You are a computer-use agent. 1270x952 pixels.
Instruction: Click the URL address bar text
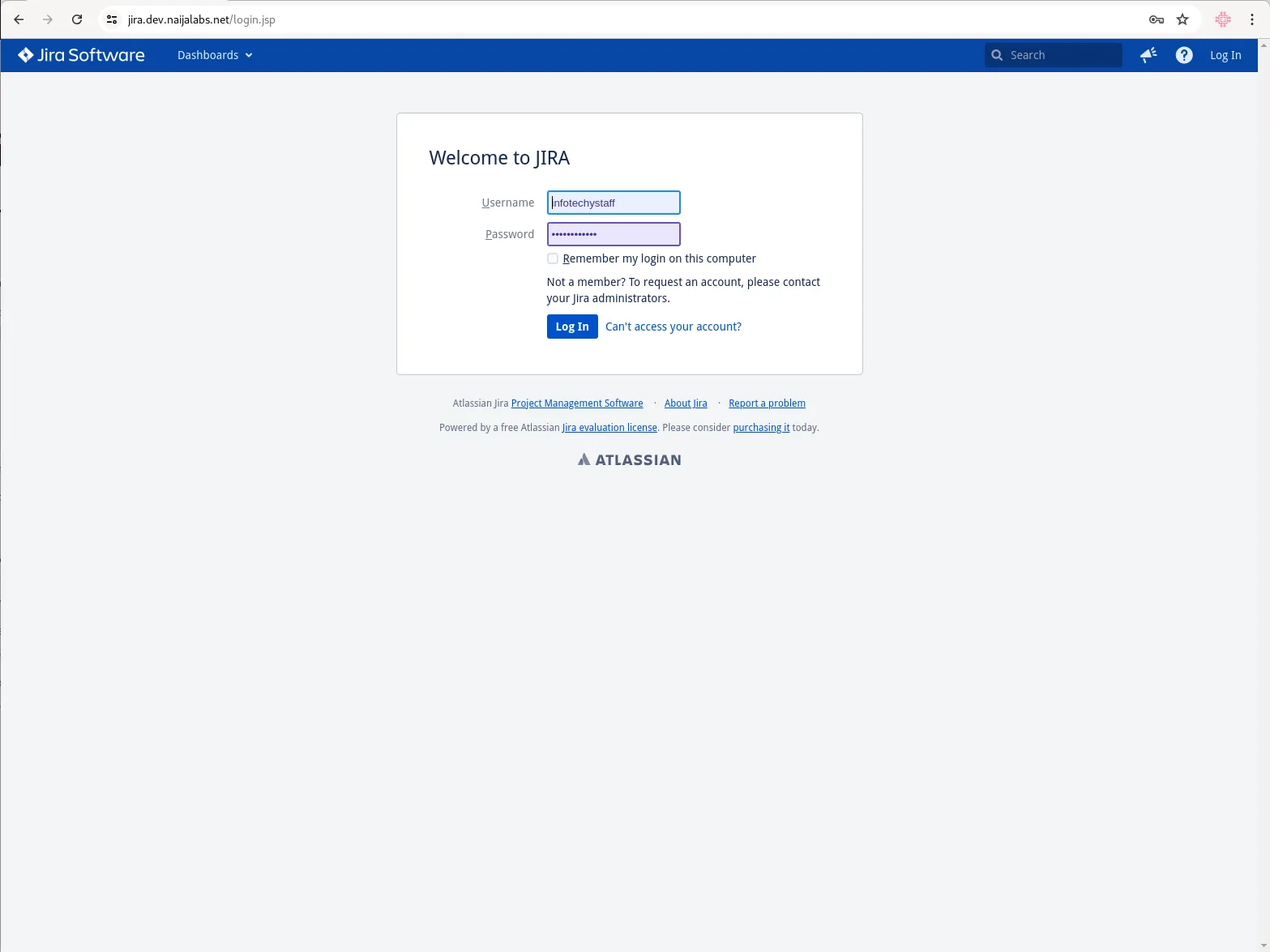(202, 19)
